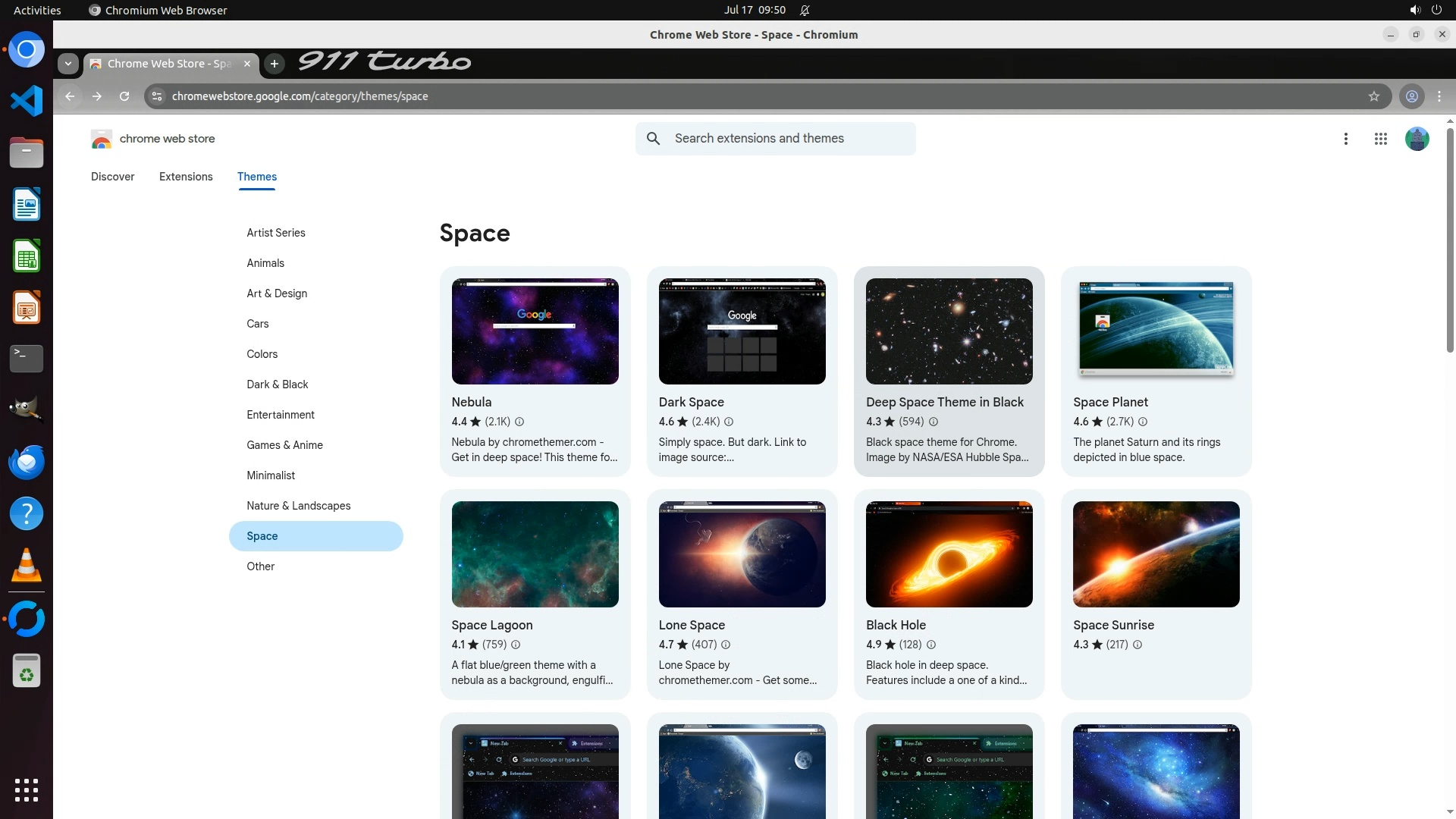Switch to the Discover tab
The height and width of the screenshot is (819, 1456).
[x=112, y=177]
